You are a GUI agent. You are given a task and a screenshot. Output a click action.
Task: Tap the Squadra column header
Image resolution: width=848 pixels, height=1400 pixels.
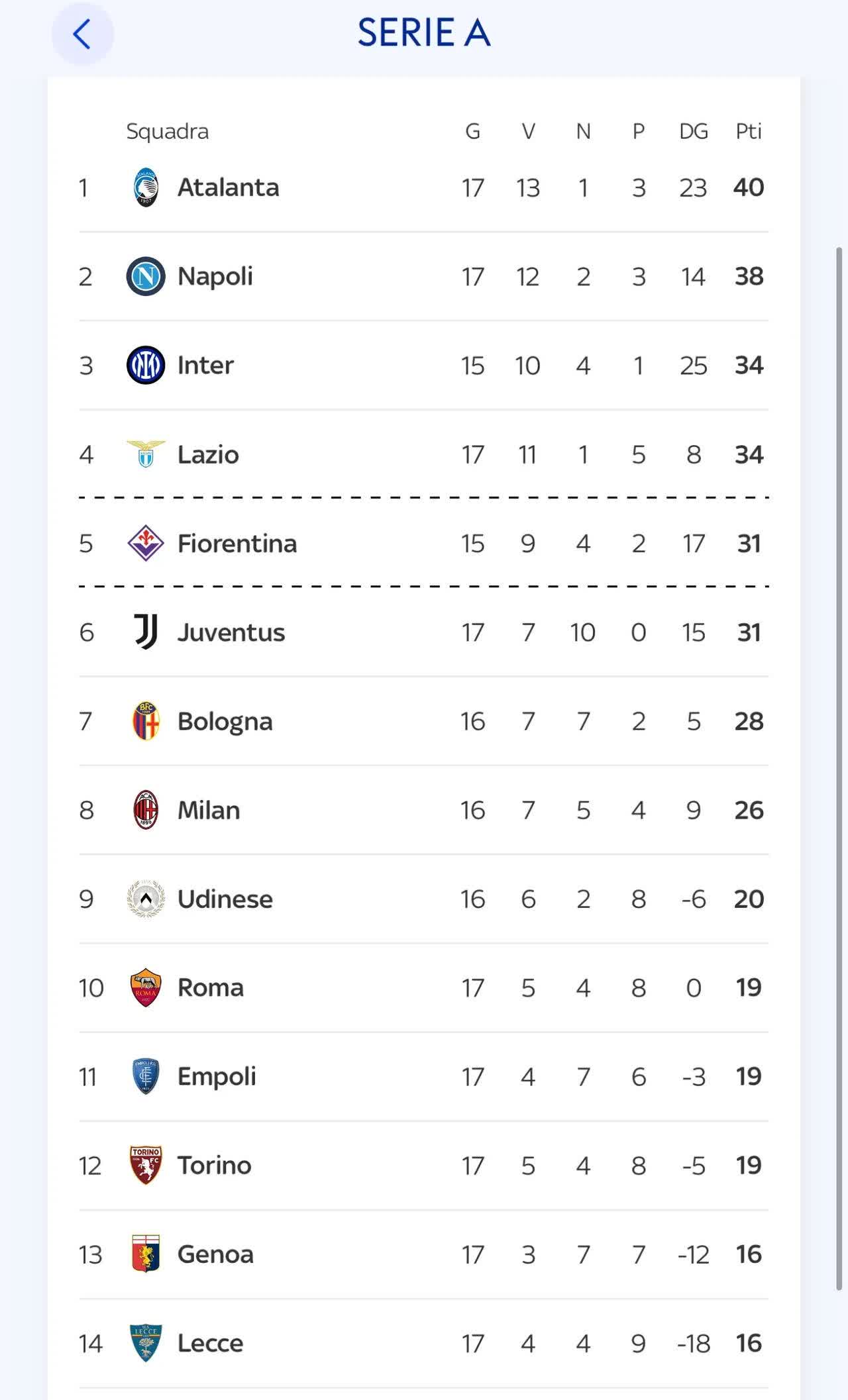[x=167, y=131]
